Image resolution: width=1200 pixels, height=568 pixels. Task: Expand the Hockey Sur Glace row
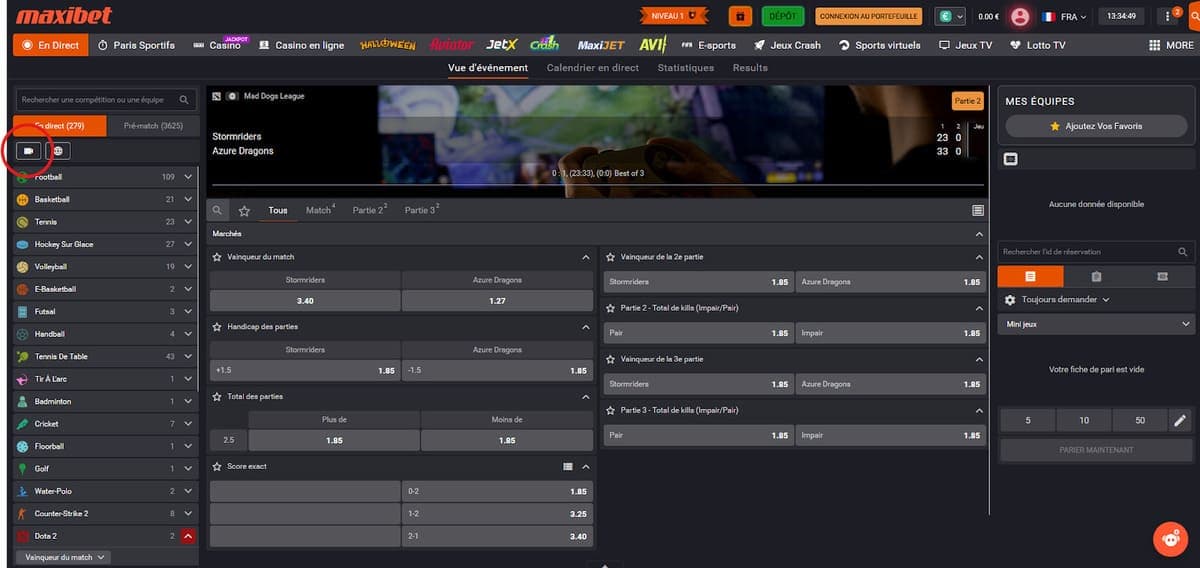pos(107,244)
